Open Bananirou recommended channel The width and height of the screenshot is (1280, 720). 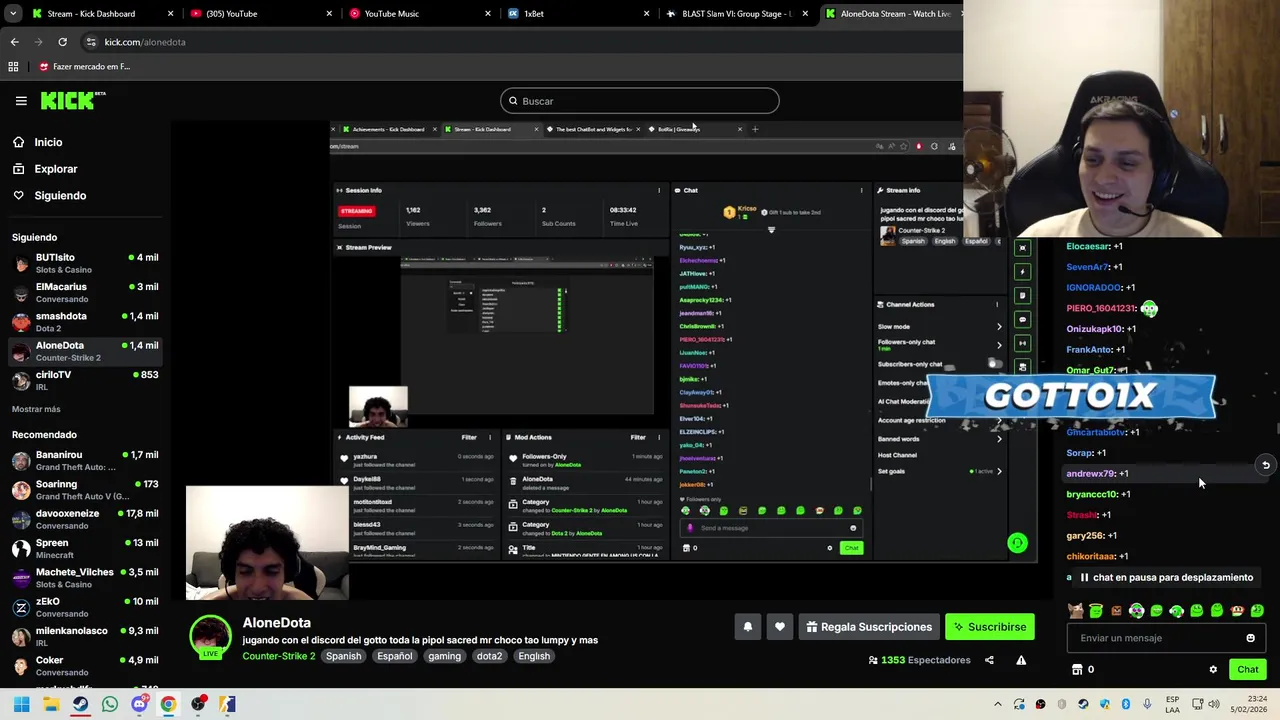[85, 460]
